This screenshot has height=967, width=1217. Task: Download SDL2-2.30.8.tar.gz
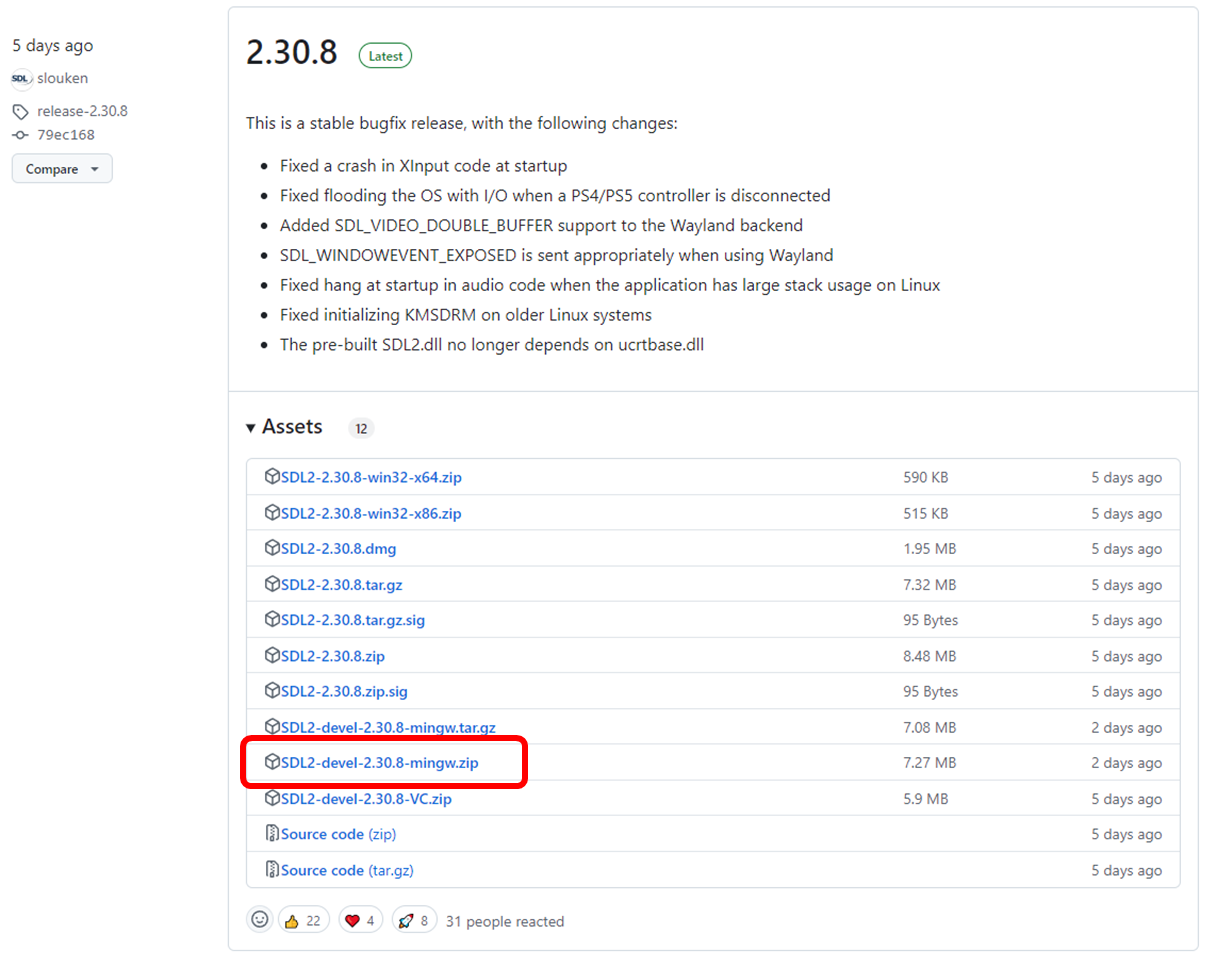point(342,585)
